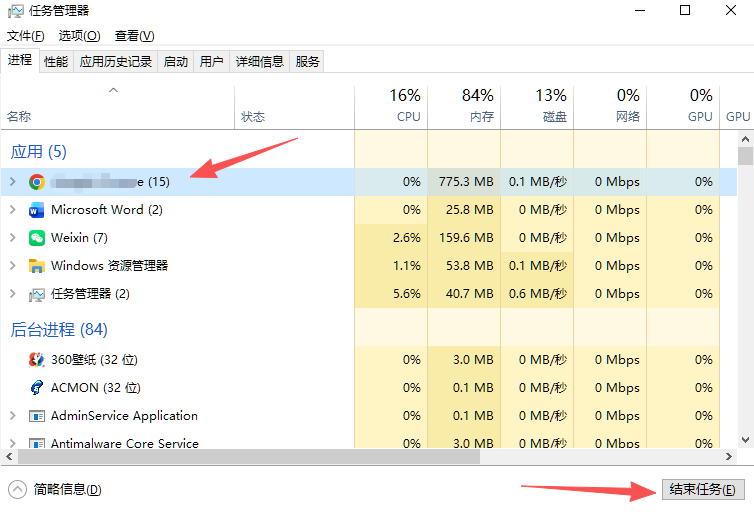Click the 后台进程 (84) group heading
The height and width of the screenshot is (514, 754).
59,330
